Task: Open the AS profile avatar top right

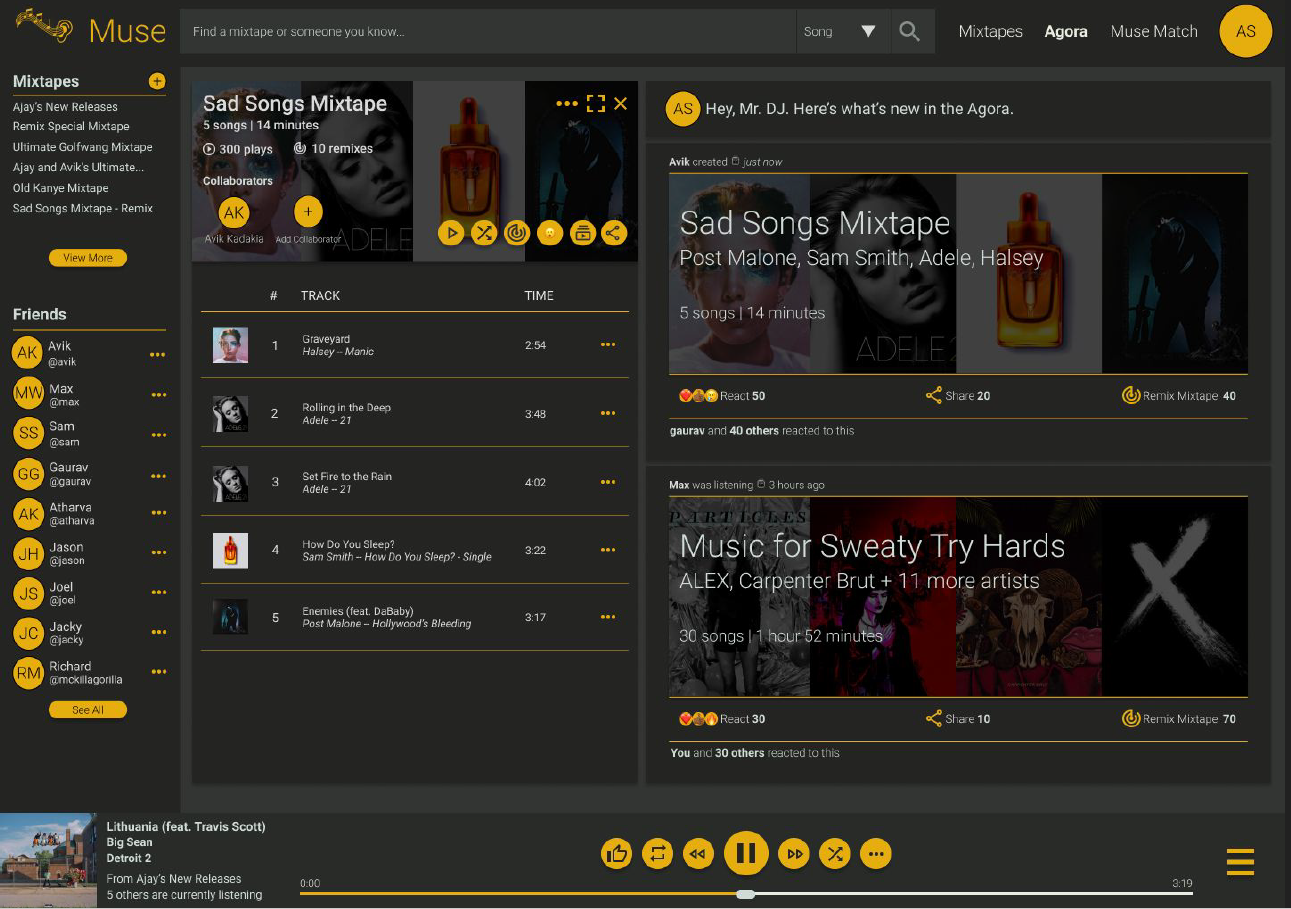Action: point(1245,31)
